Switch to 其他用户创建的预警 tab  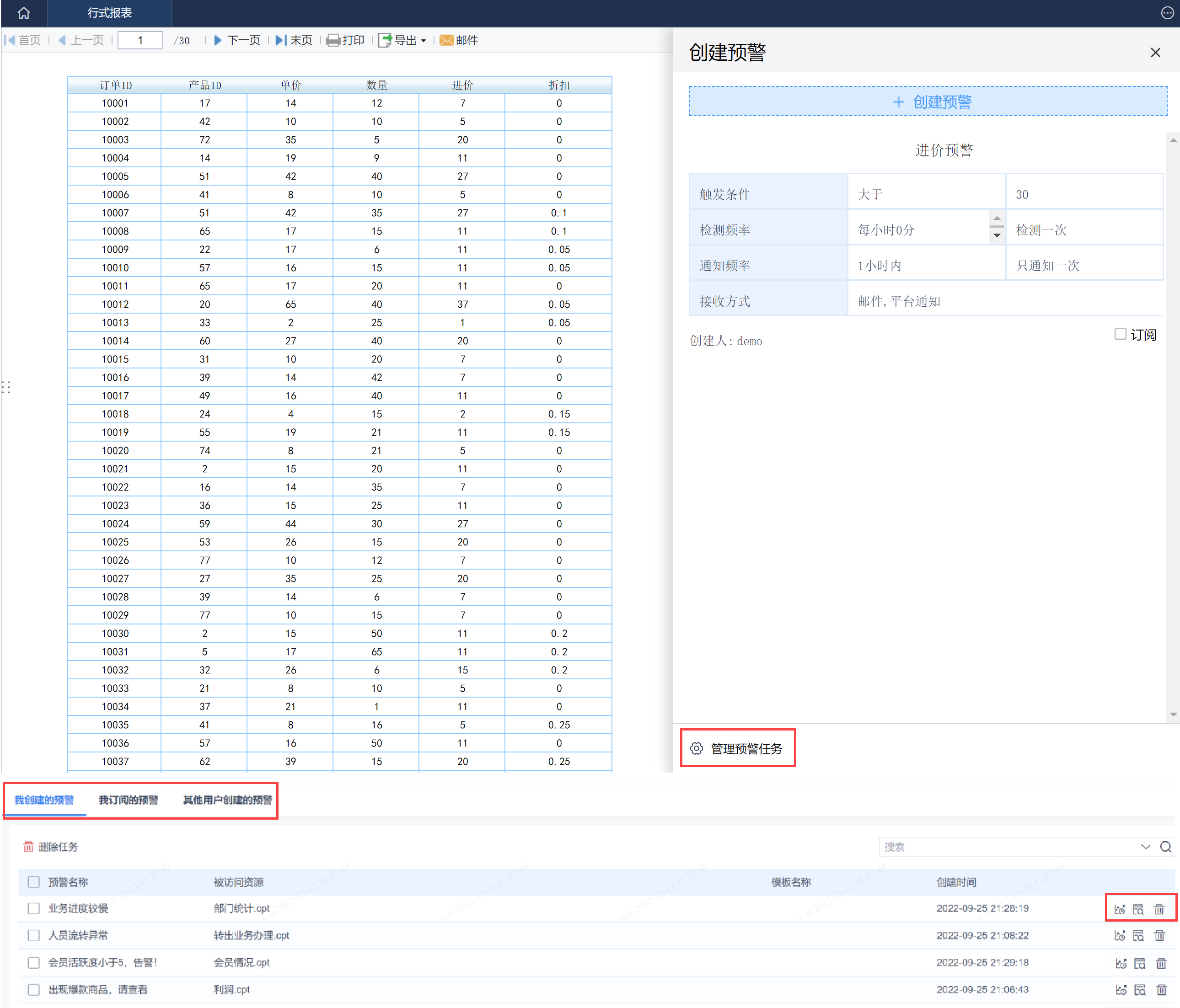[x=227, y=800]
